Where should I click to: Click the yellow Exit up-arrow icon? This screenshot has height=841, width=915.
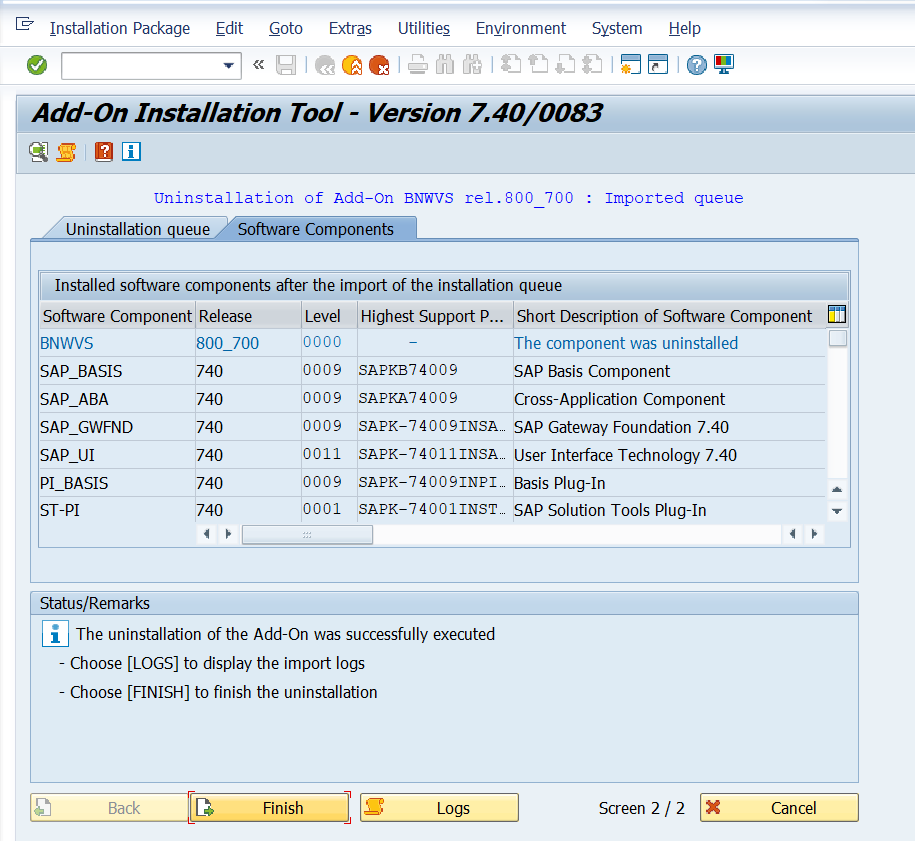point(352,65)
